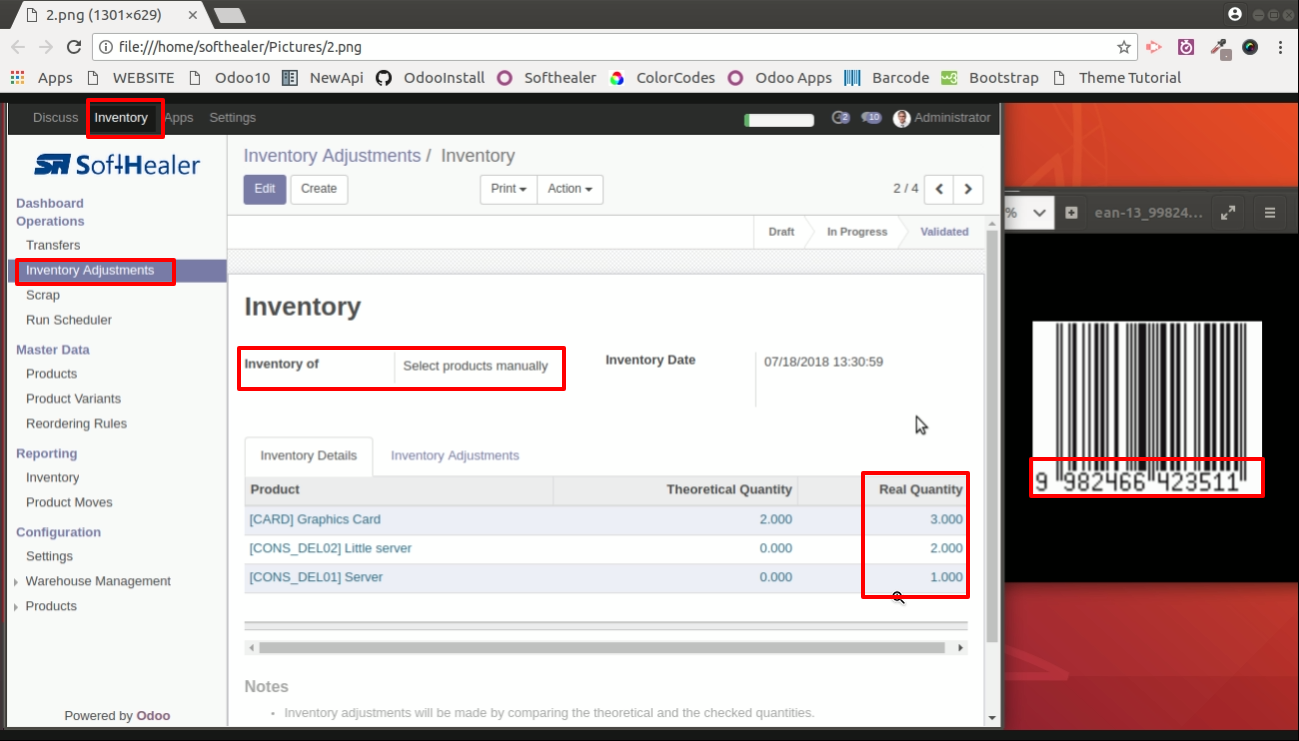
Task: Go to the previous record arrow
Action: (939, 189)
